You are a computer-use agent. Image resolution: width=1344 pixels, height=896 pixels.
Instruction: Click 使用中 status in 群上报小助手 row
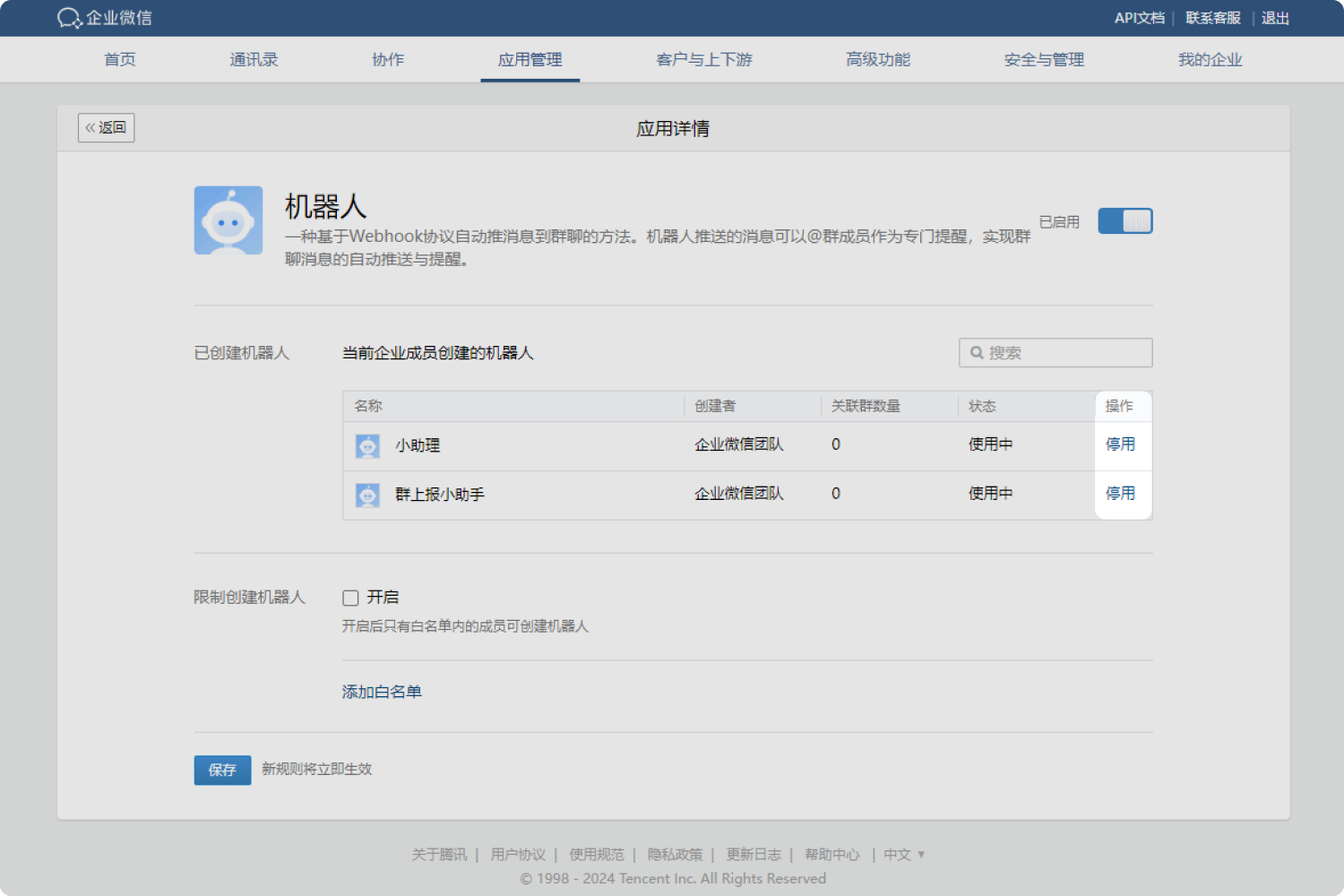(990, 494)
